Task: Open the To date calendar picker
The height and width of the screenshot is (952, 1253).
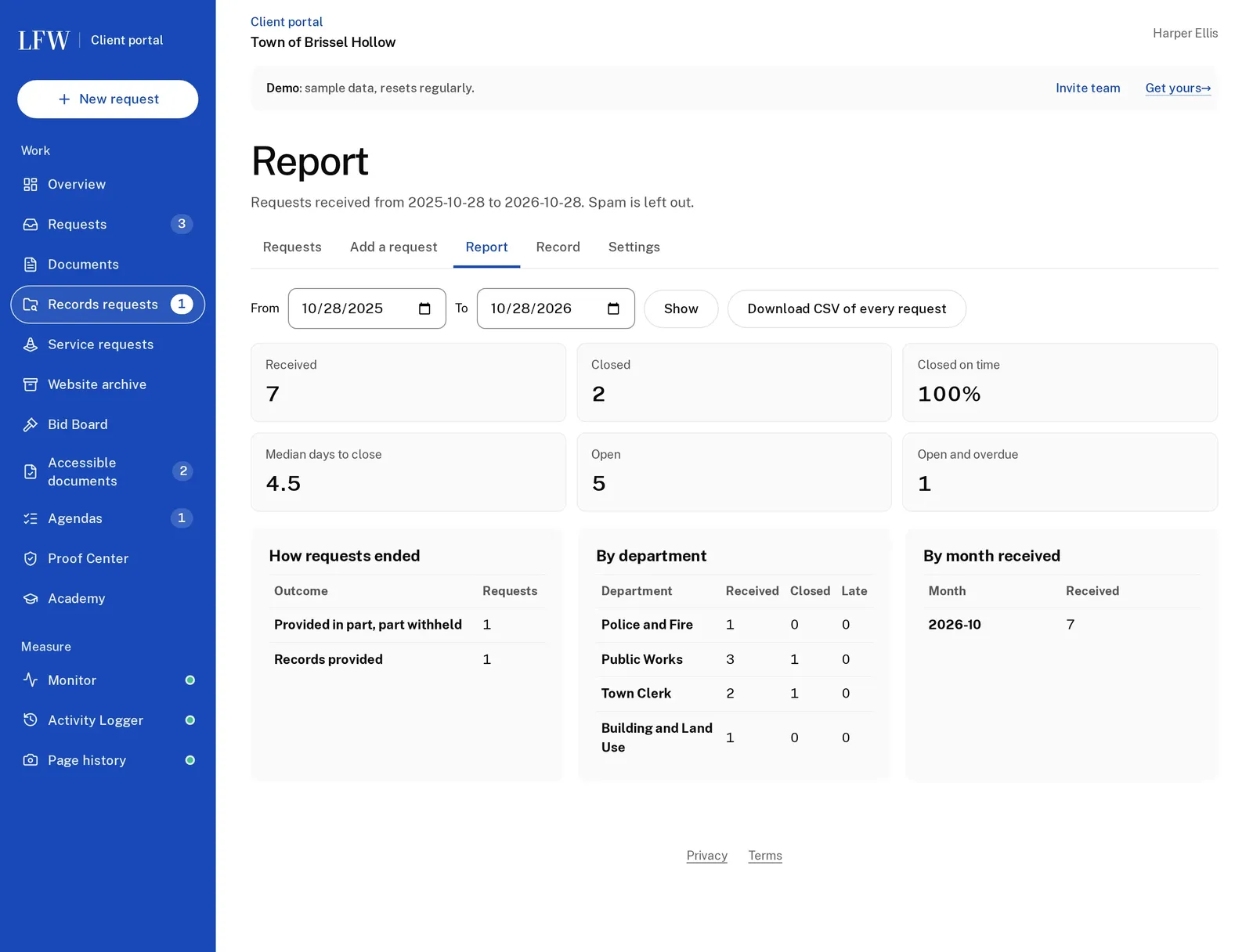Action: [613, 308]
